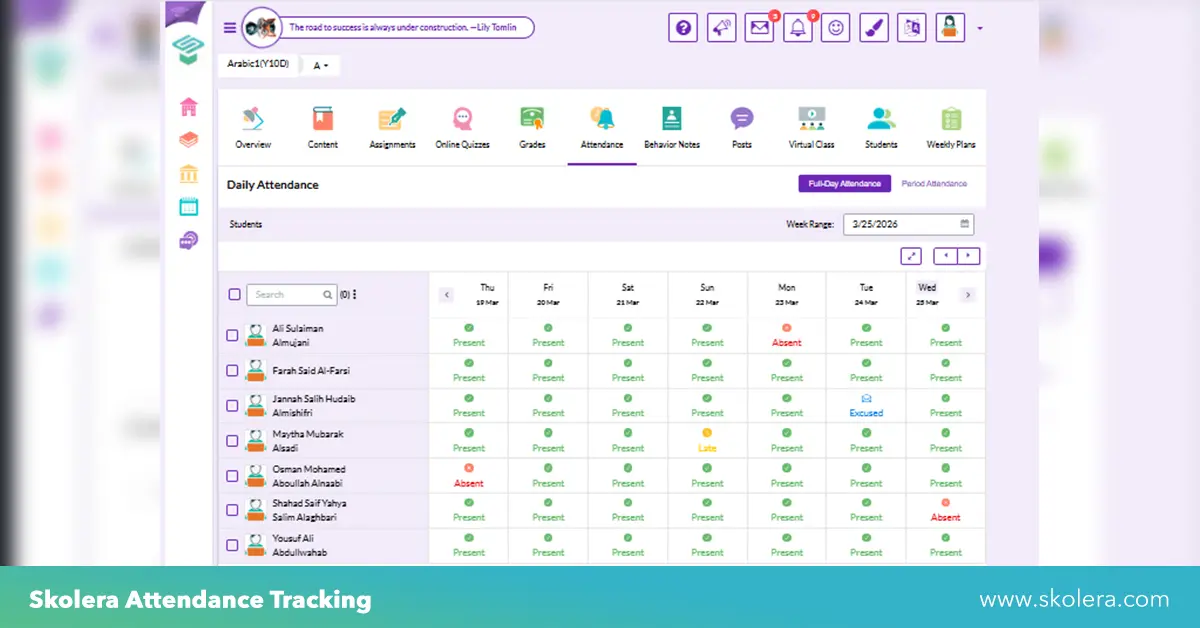
Task: Click Ali Sulaiman's Absent status on Monday
Action: pyautogui.click(x=787, y=336)
